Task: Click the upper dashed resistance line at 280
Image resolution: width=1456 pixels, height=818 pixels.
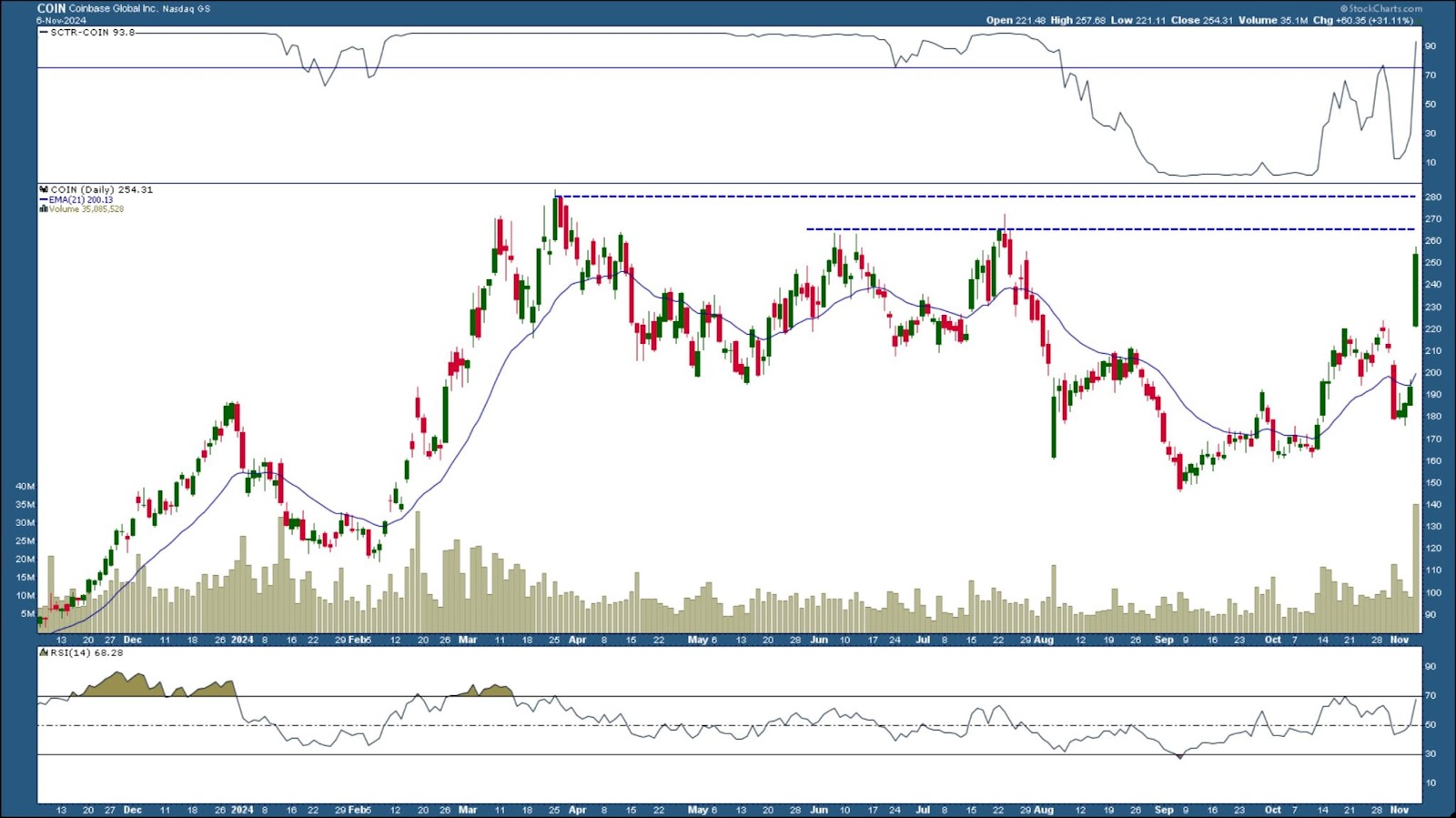Action: [986, 197]
